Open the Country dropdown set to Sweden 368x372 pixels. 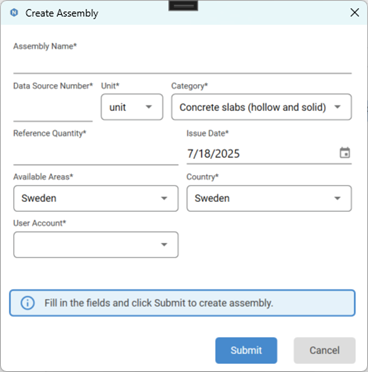[269, 198]
